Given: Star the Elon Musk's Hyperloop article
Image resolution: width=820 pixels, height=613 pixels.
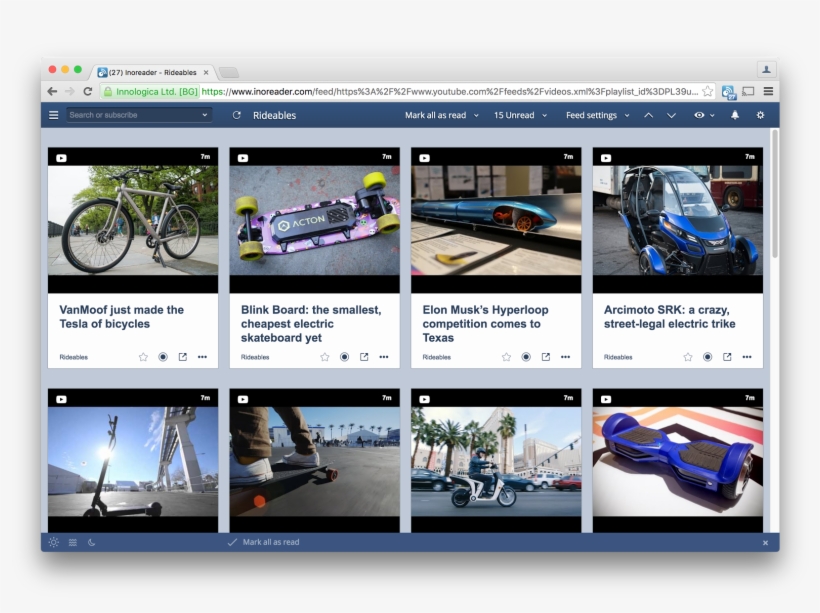Looking at the screenshot, I should [x=506, y=357].
